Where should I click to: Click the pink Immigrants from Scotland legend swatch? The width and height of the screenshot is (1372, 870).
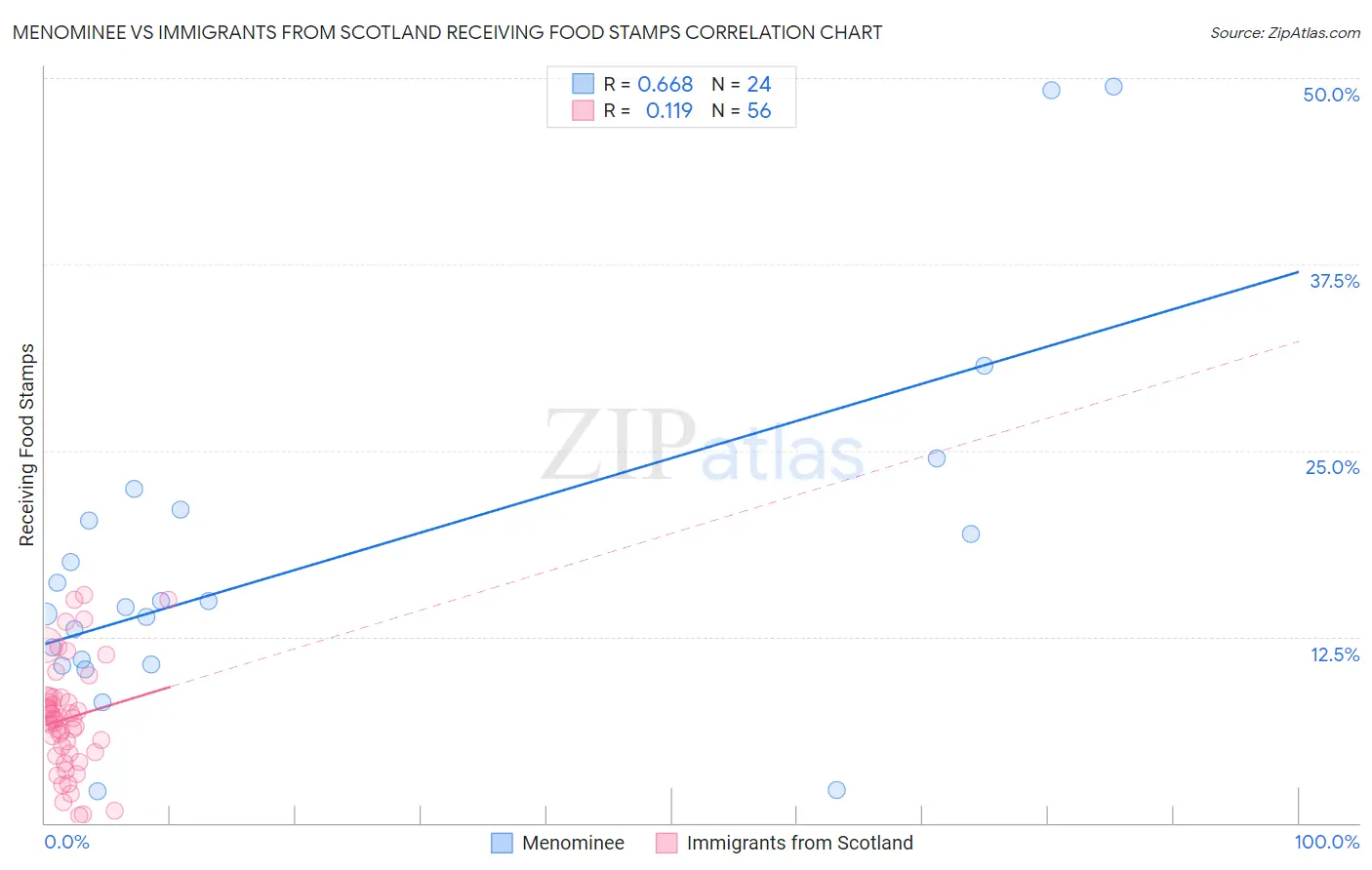tap(666, 843)
